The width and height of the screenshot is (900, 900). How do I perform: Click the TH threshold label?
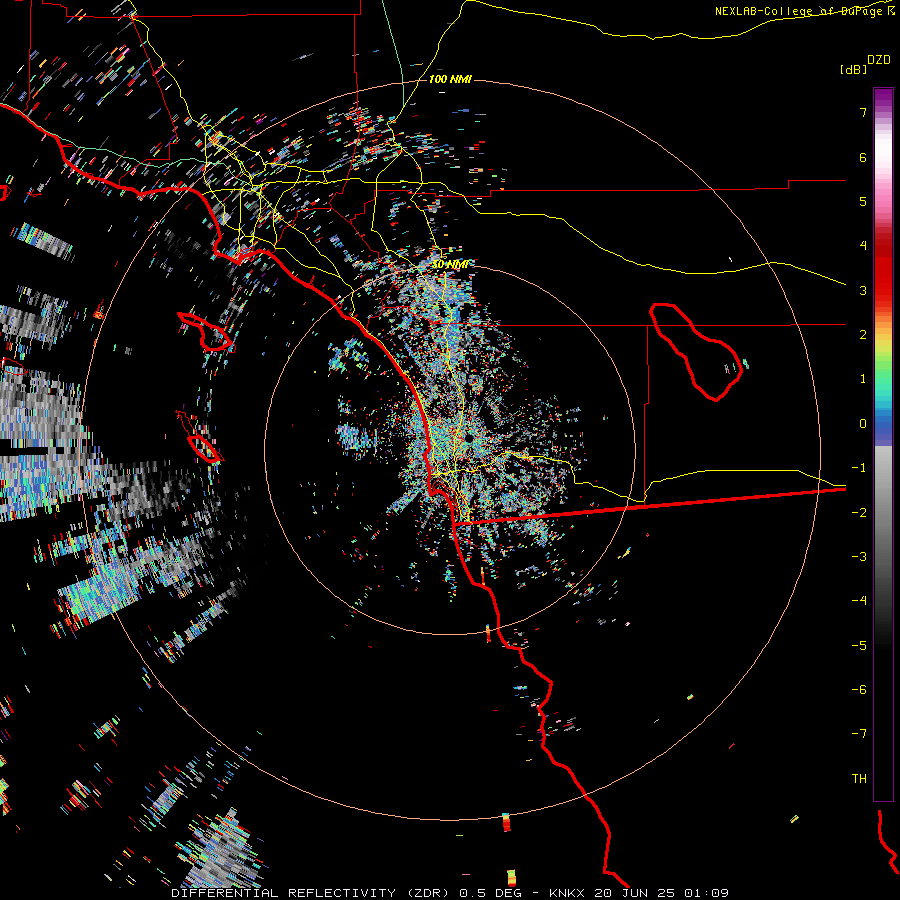859,779
